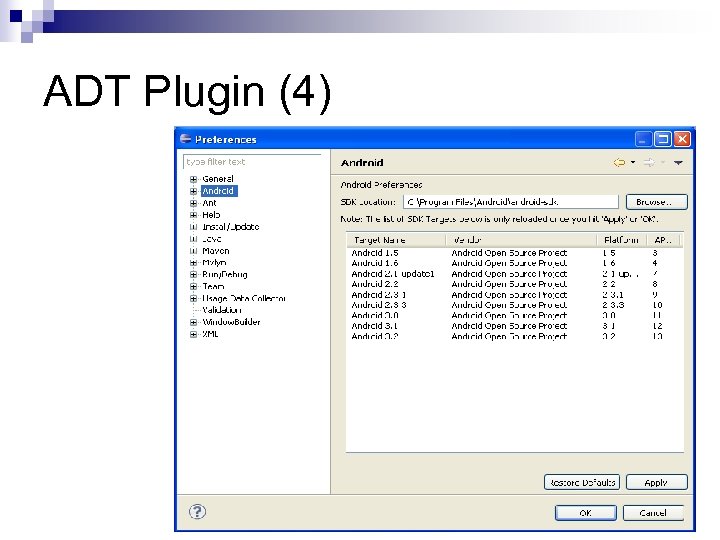Click the help question mark icon
The width and height of the screenshot is (720, 540).
[197, 512]
